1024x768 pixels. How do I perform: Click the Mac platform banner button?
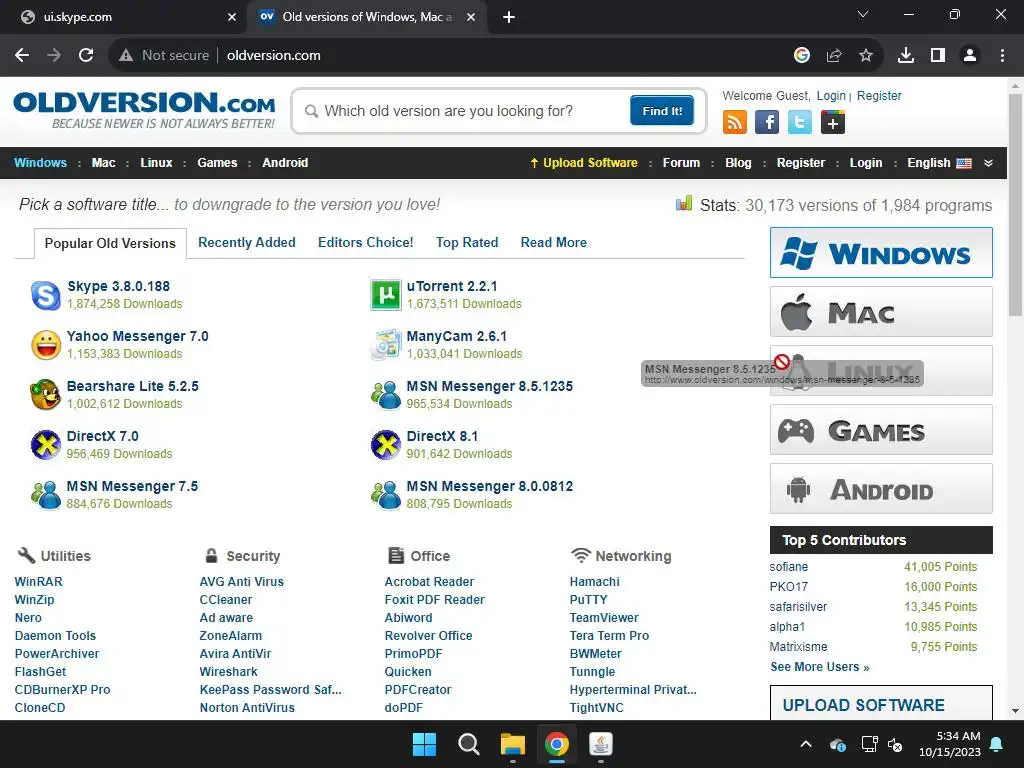click(x=881, y=312)
